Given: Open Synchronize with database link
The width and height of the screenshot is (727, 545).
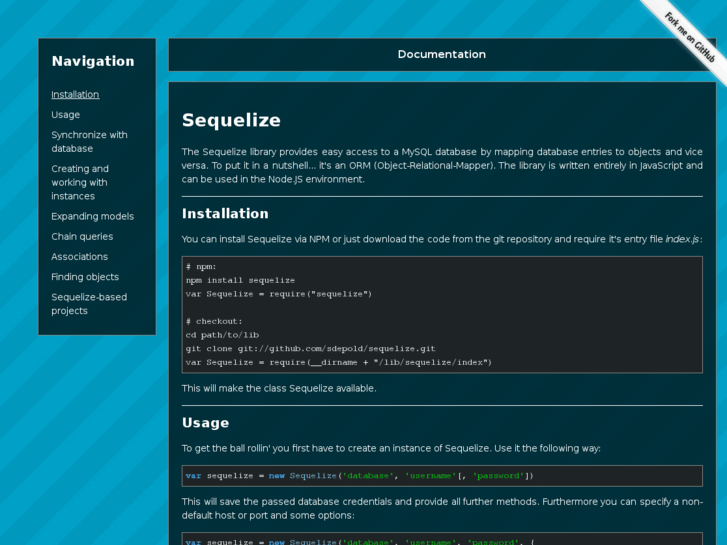Looking at the screenshot, I should (x=89, y=142).
